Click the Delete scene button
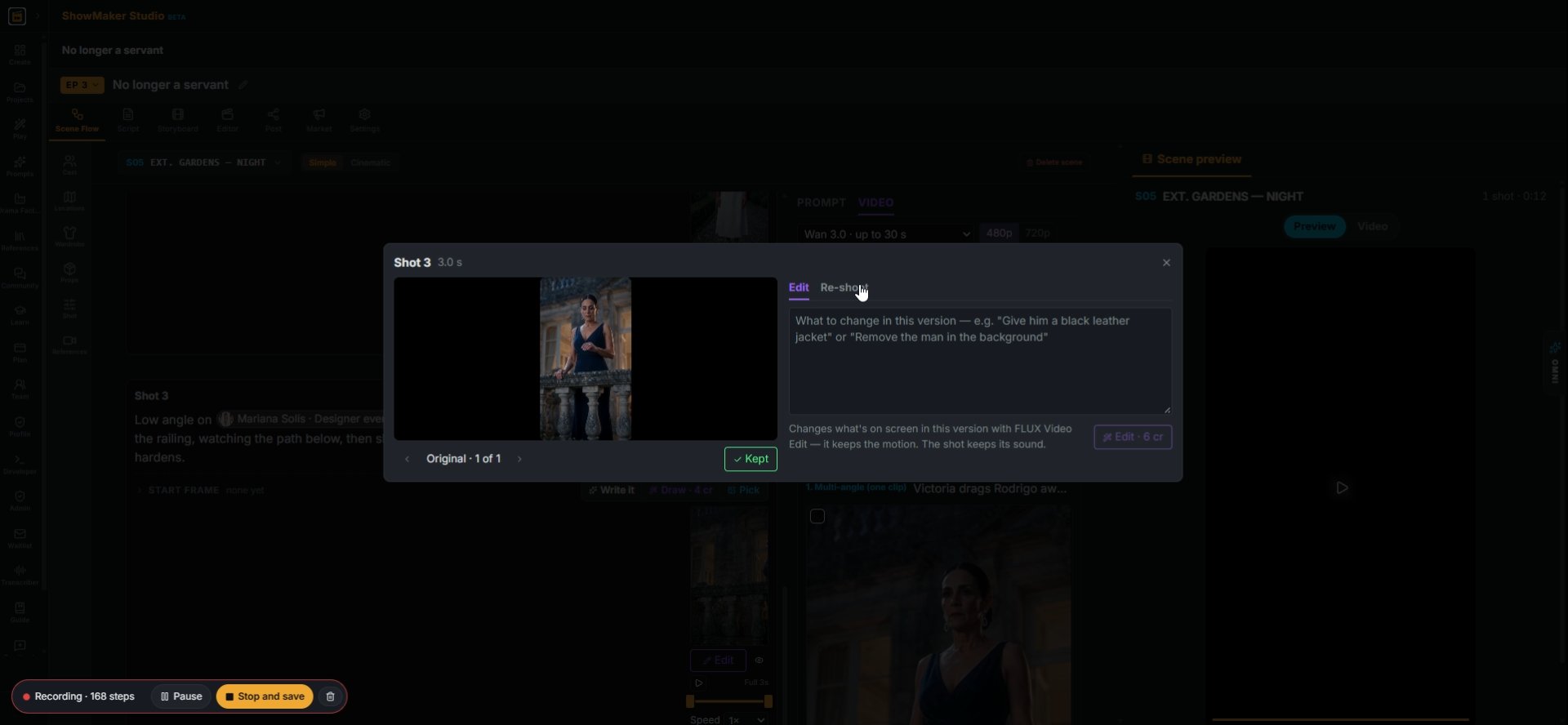This screenshot has width=1568, height=725. [1054, 162]
